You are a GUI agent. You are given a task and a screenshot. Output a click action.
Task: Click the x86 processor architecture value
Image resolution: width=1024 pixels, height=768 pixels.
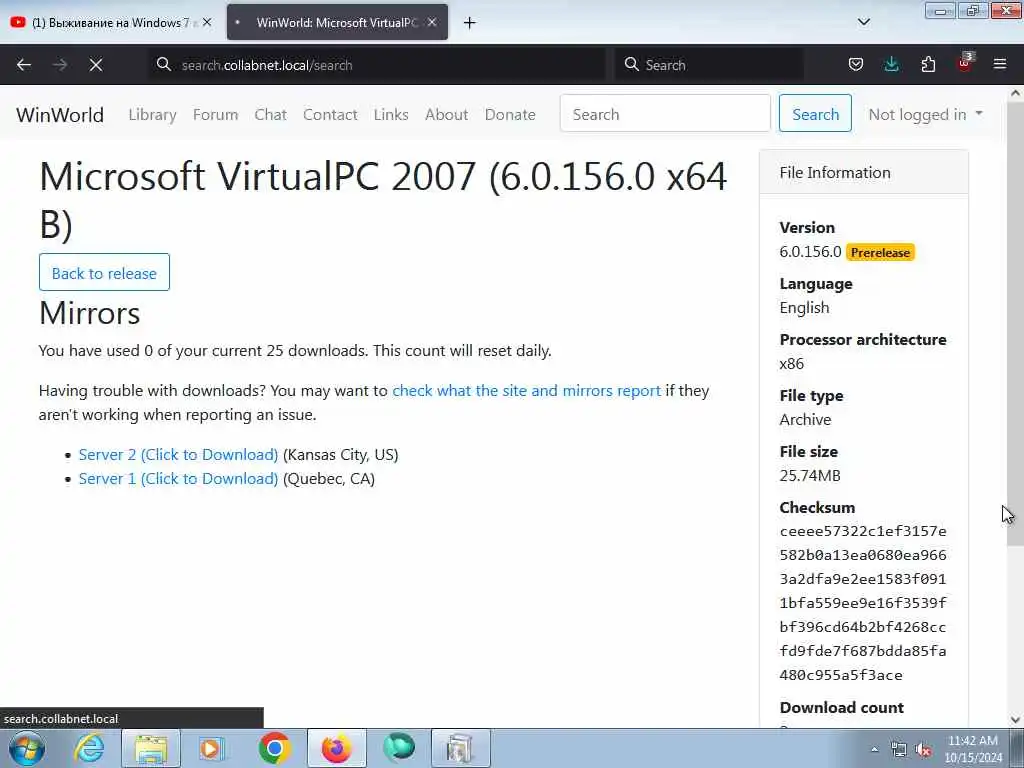(x=792, y=364)
